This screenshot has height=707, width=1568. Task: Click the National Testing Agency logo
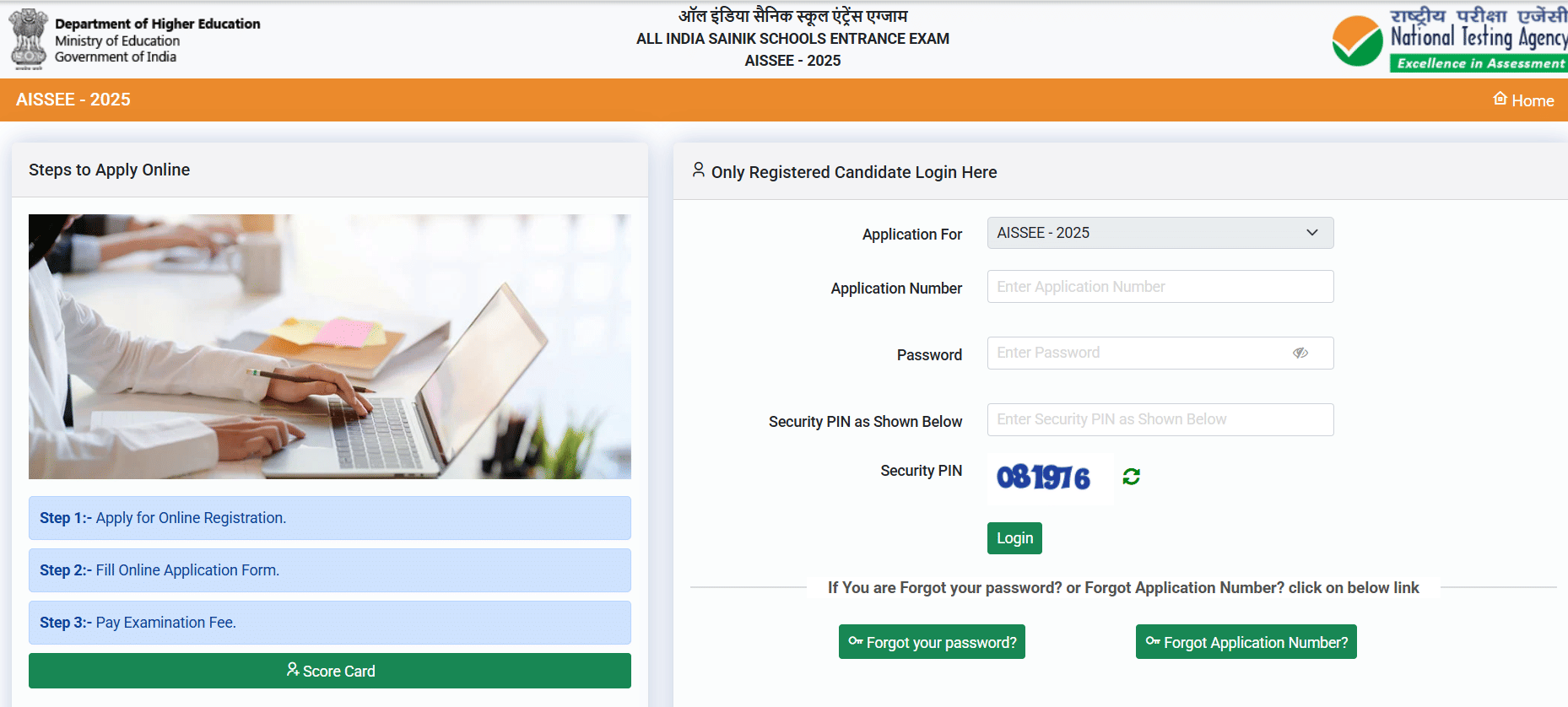1449,39
